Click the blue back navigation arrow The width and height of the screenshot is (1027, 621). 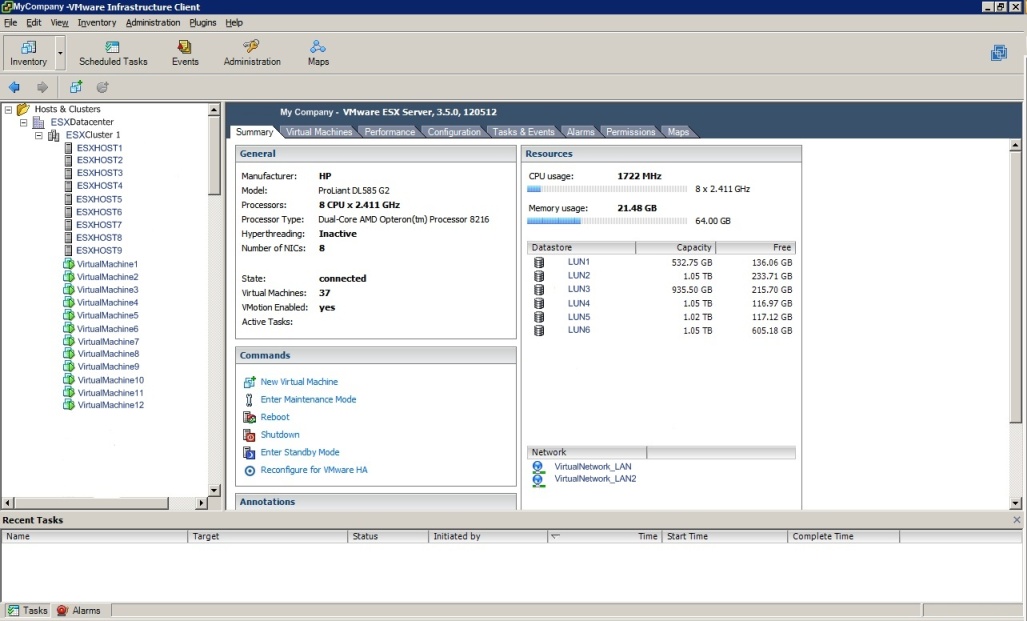point(14,87)
